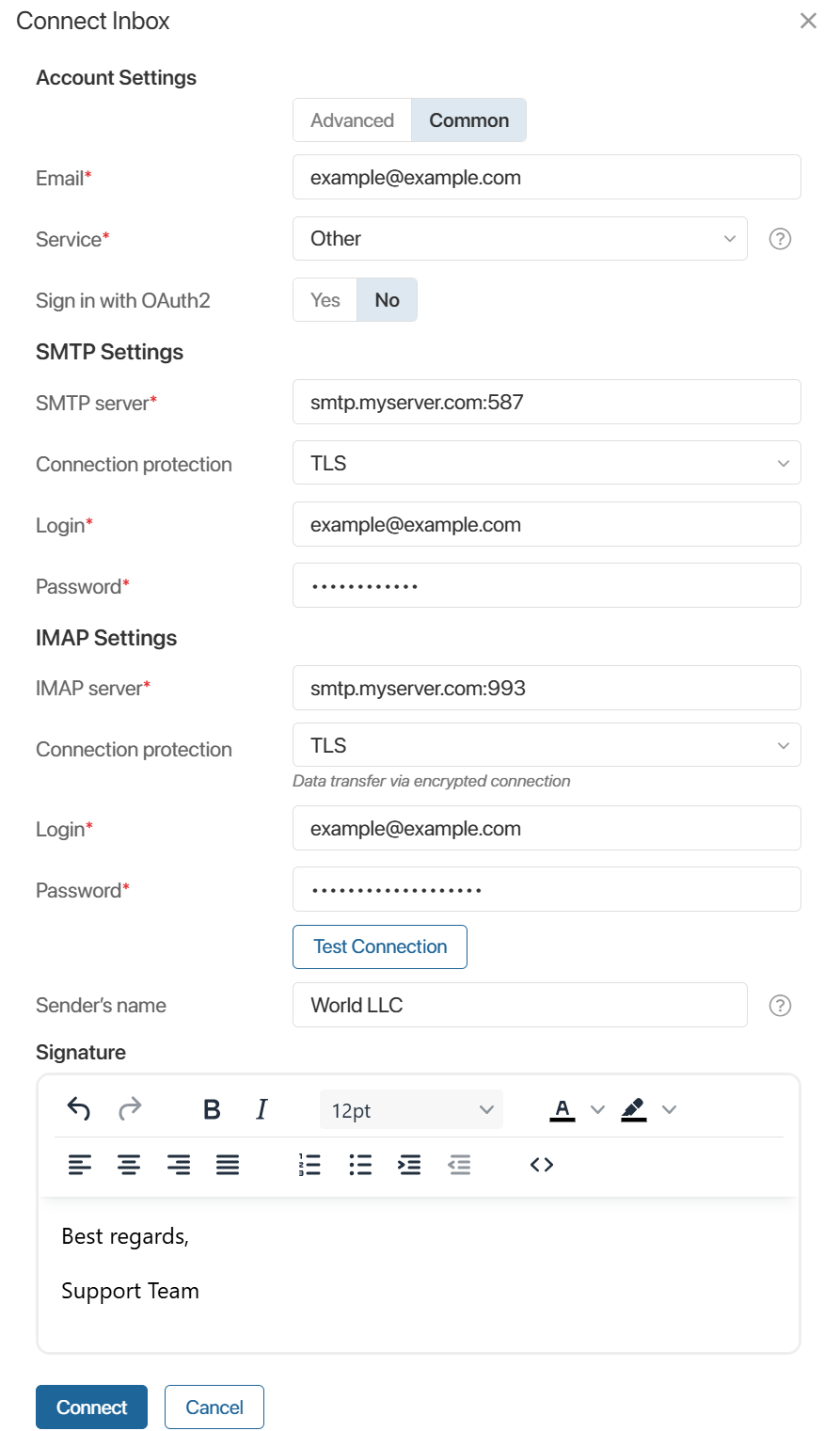
Task: Open the 12pt font size dropdown
Action: [x=412, y=1110]
